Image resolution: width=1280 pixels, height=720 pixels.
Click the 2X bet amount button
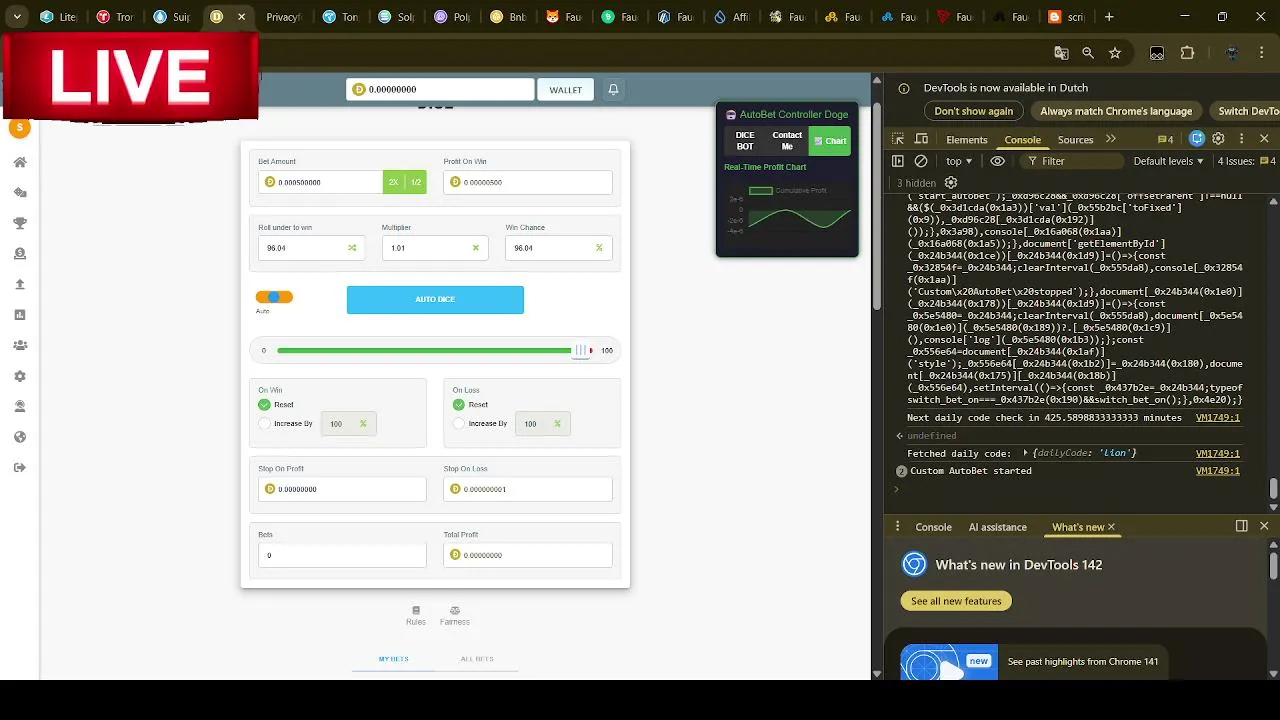[393, 182]
